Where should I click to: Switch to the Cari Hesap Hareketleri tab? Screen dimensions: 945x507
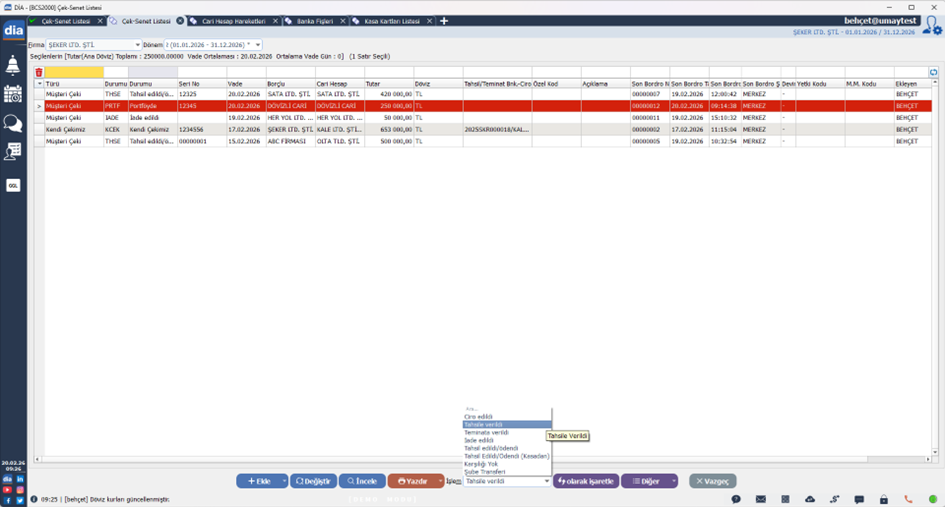click(x=230, y=21)
